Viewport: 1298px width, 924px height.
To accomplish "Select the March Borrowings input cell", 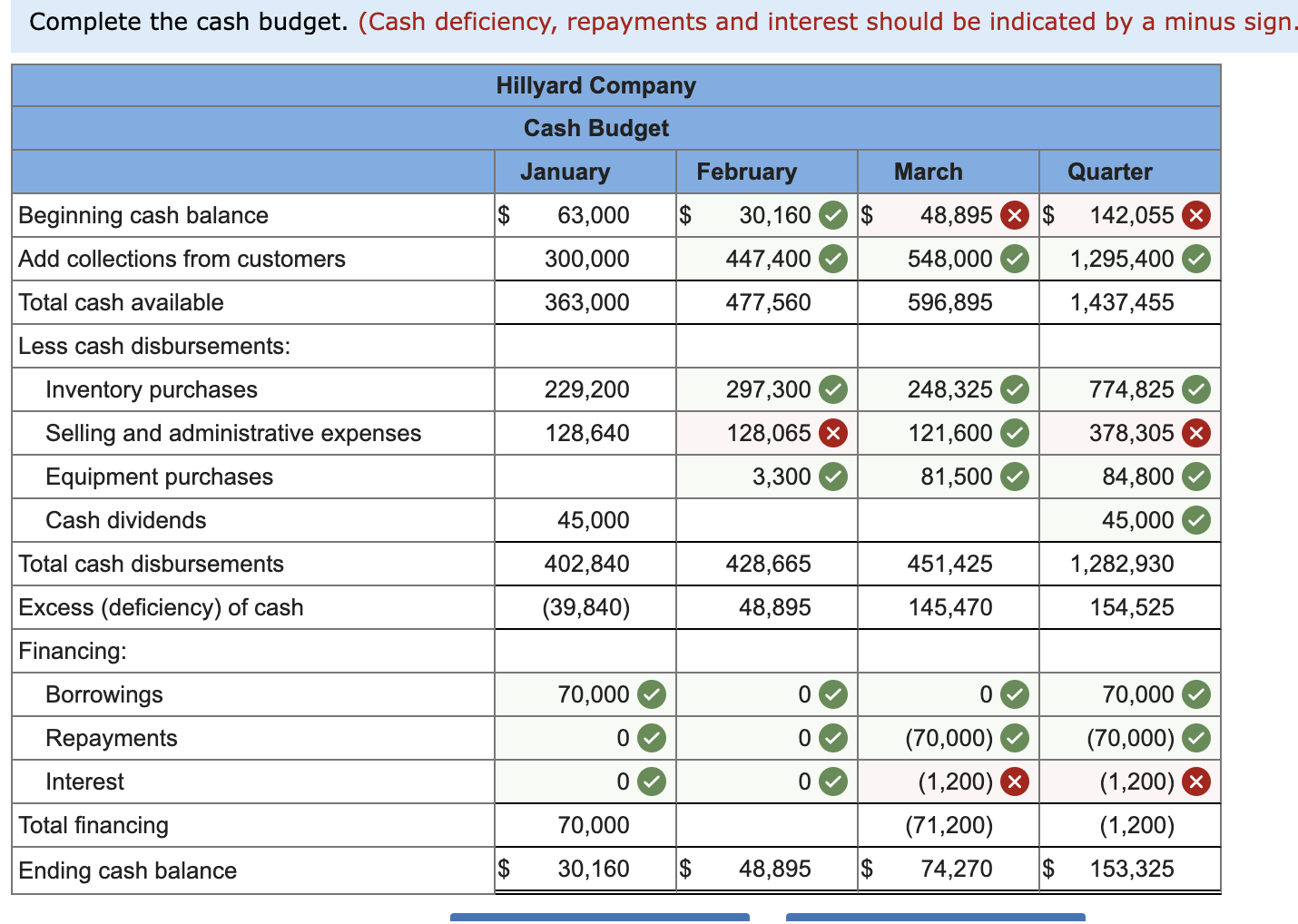I will (x=935, y=694).
